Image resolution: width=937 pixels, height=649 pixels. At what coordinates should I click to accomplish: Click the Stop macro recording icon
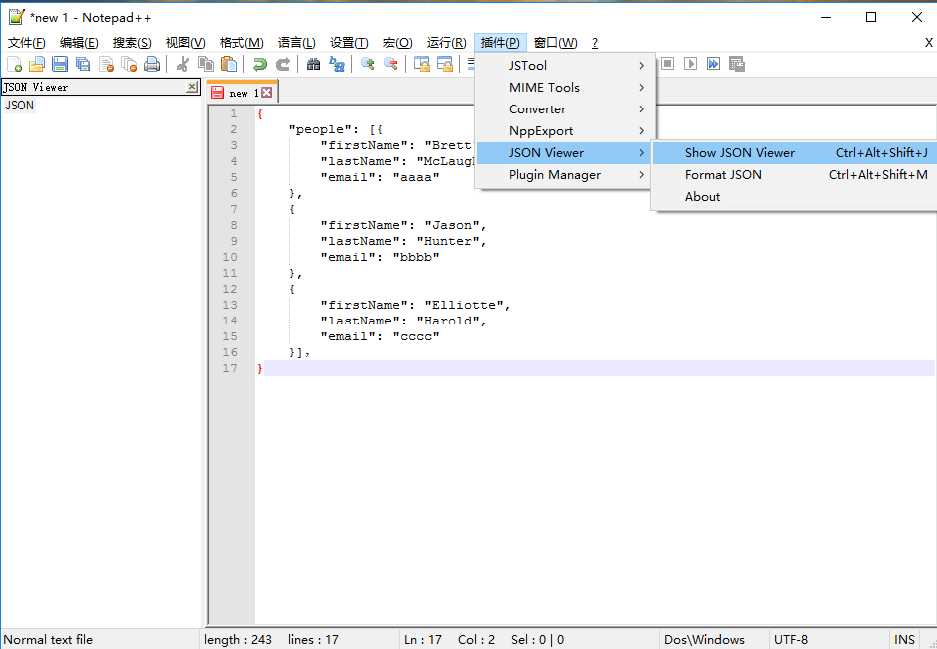[x=667, y=64]
